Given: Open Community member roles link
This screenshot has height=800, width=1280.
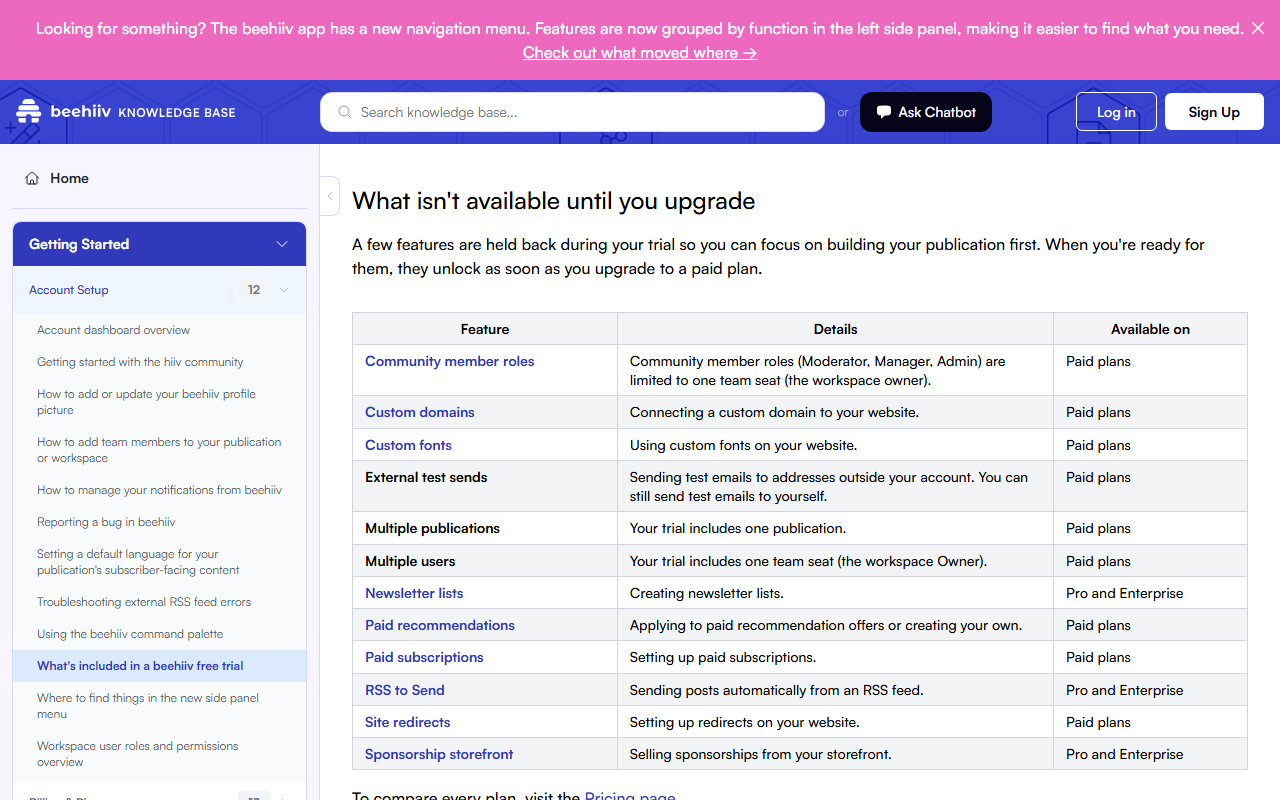Looking at the screenshot, I should pos(449,361).
